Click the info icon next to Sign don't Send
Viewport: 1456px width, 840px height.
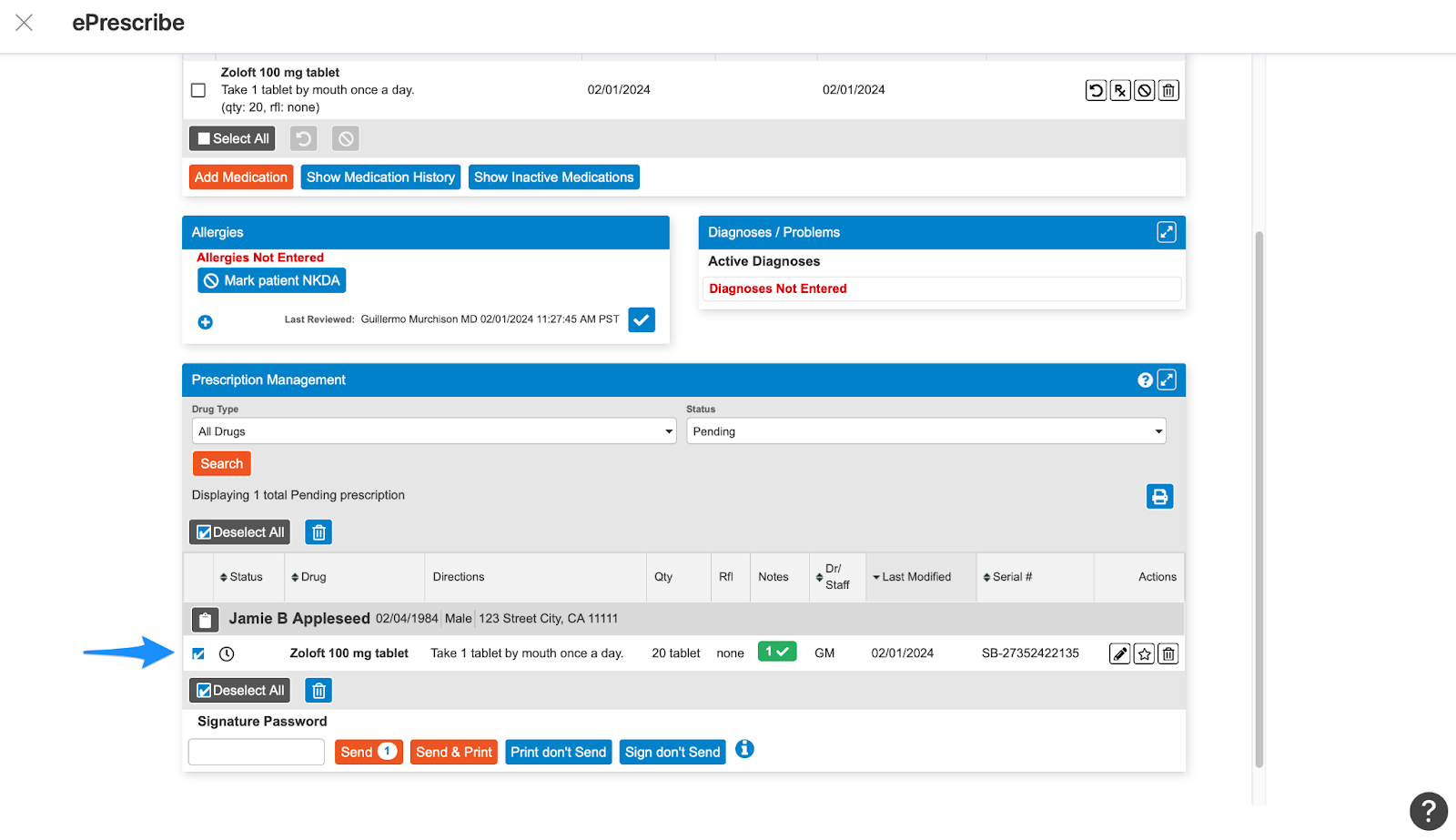(744, 749)
